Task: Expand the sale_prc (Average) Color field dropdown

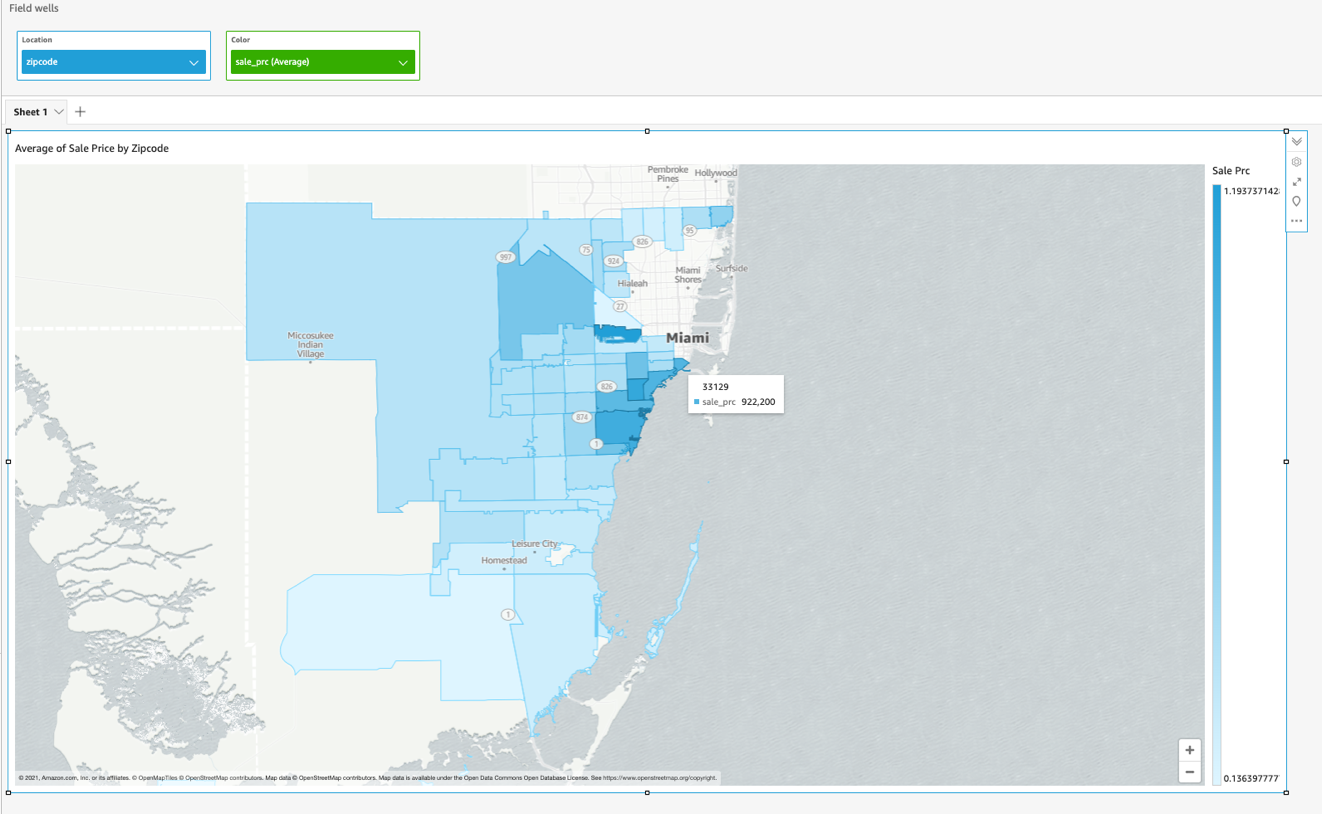Action: tap(403, 62)
